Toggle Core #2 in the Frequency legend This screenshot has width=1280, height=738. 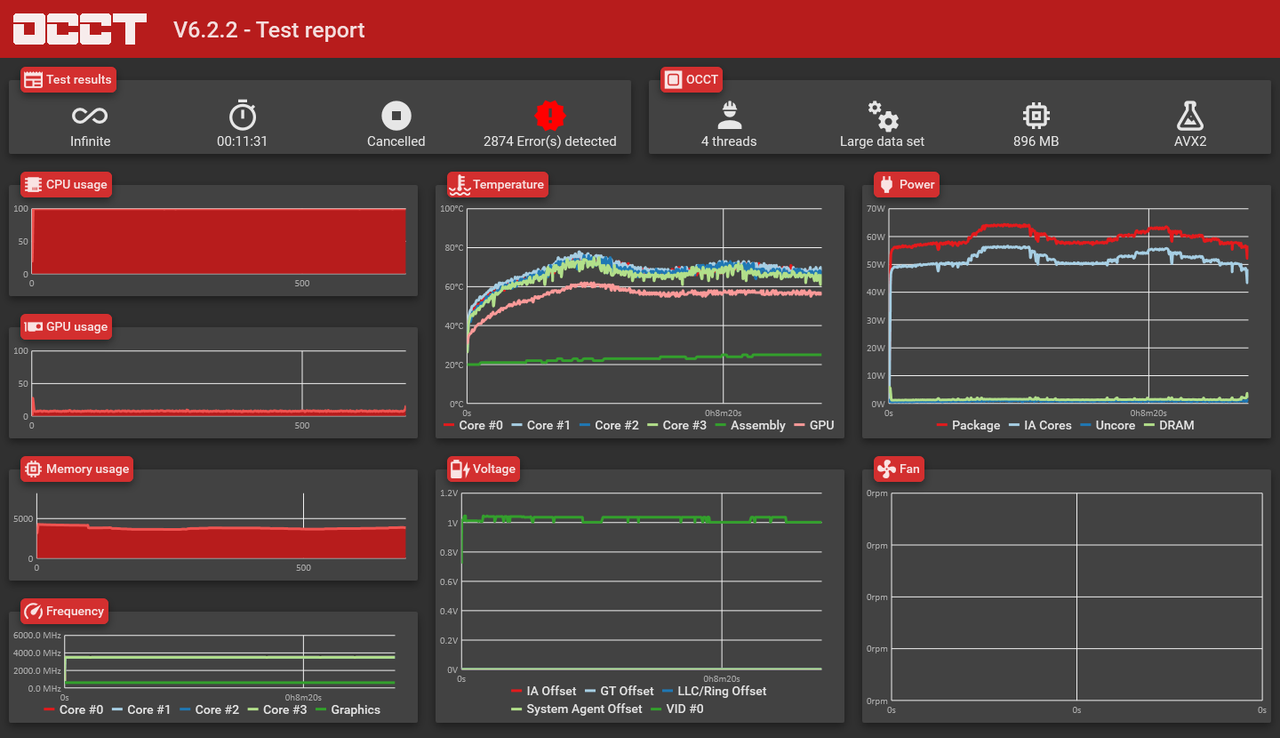coord(209,709)
